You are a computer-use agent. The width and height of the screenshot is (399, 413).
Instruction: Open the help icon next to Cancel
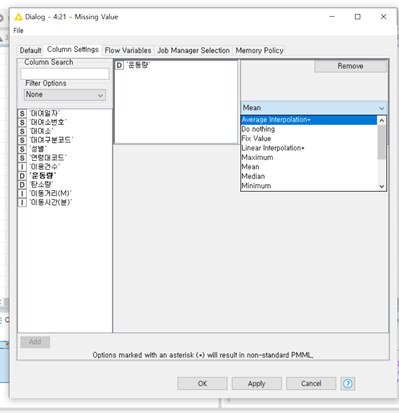click(348, 384)
